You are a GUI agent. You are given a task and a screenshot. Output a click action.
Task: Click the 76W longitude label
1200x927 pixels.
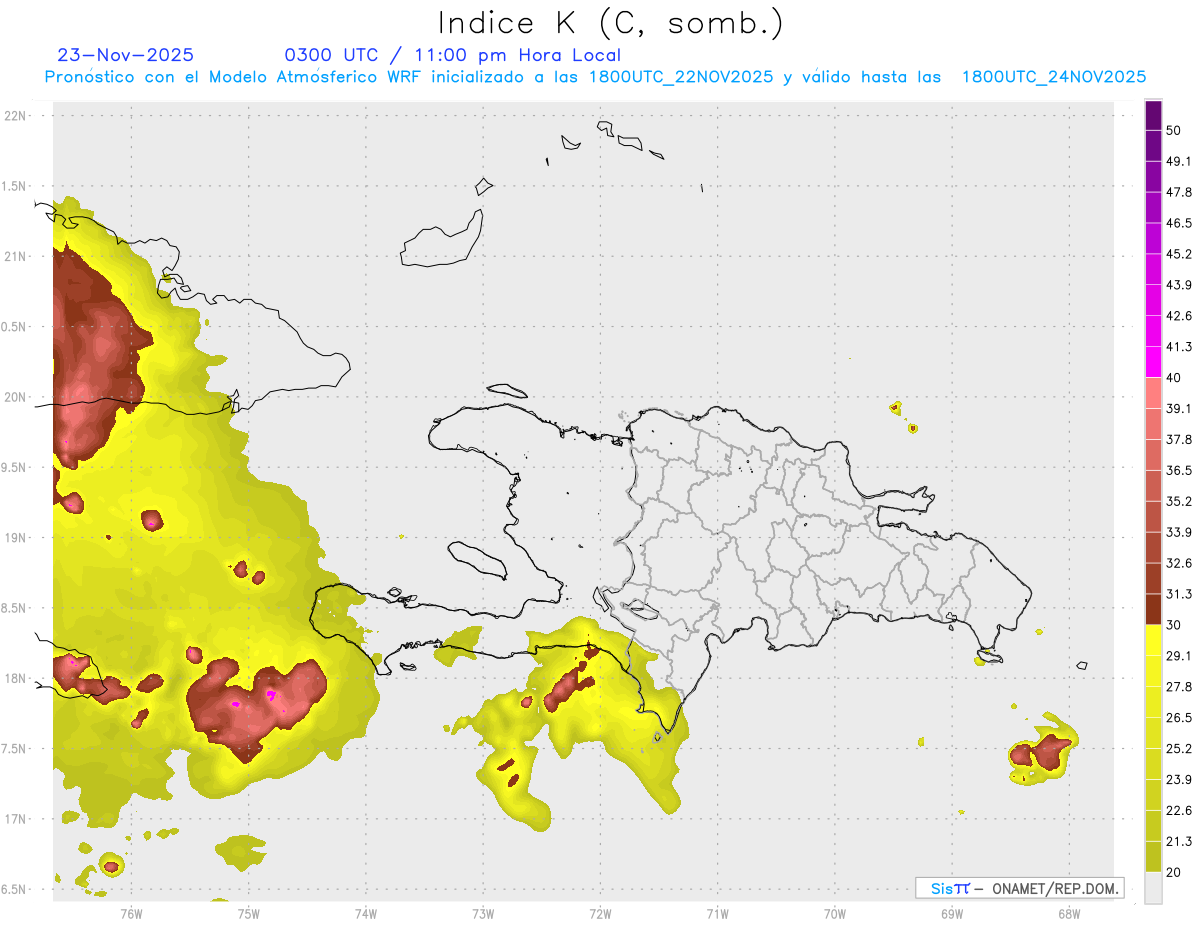(131, 913)
